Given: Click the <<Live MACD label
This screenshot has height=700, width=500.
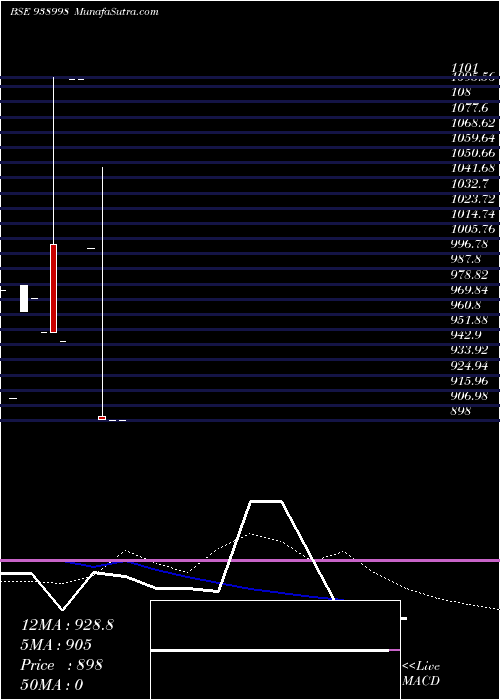Looking at the screenshot, I should click(x=421, y=674).
